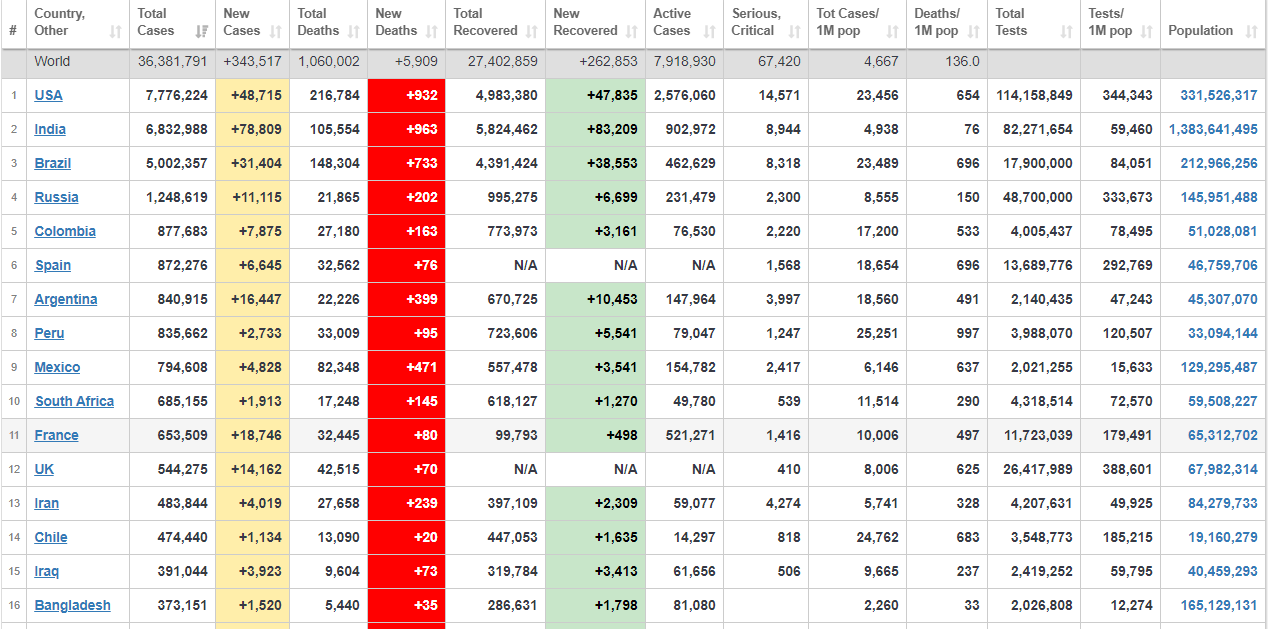Screen dimensions: 1268x629
Task: Select USA new deaths cell +932
Action: [407, 96]
